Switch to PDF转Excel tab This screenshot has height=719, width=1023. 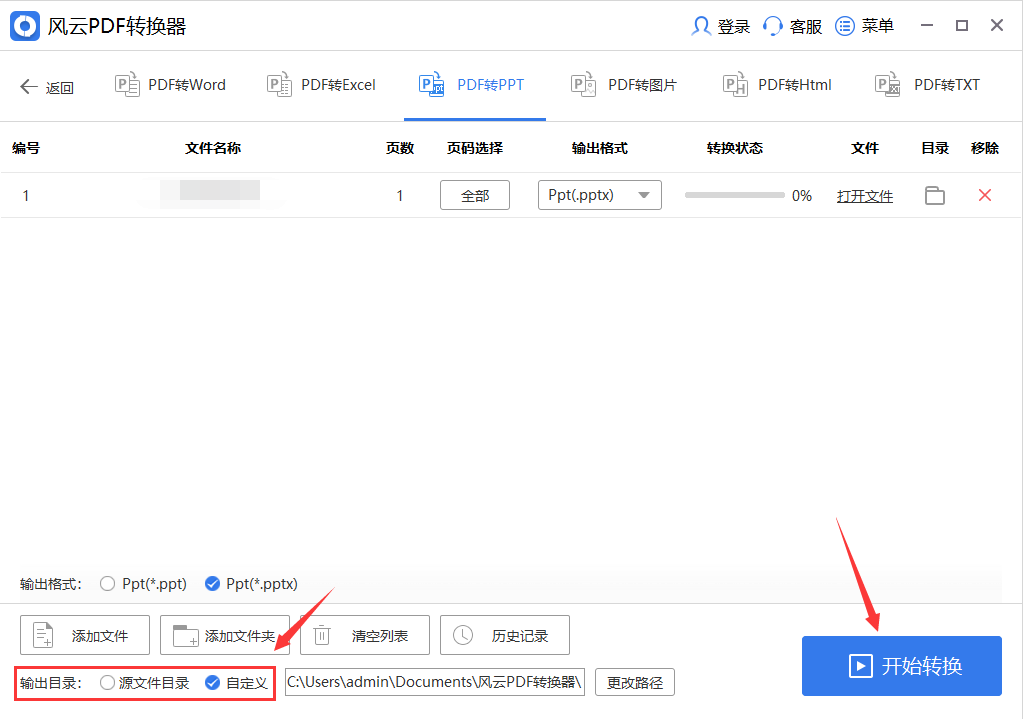(x=322, y=85)
